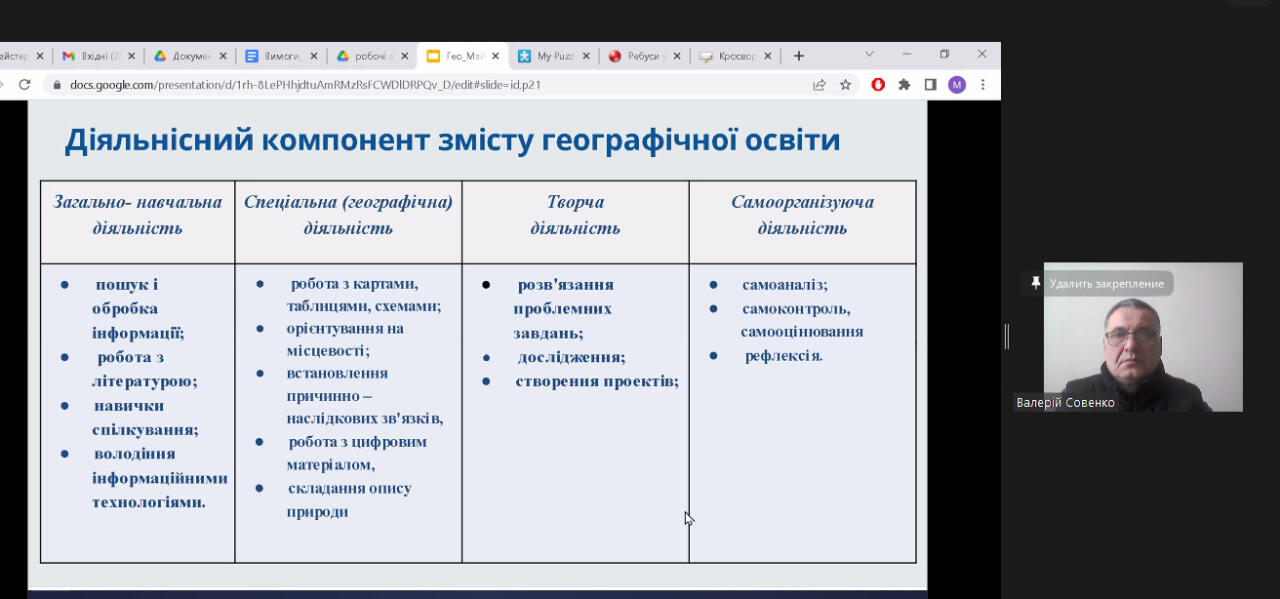Click the Валерій Совенко name label
The height and width of the screenshot is (599, 1280).
(x=1065, y=403)
